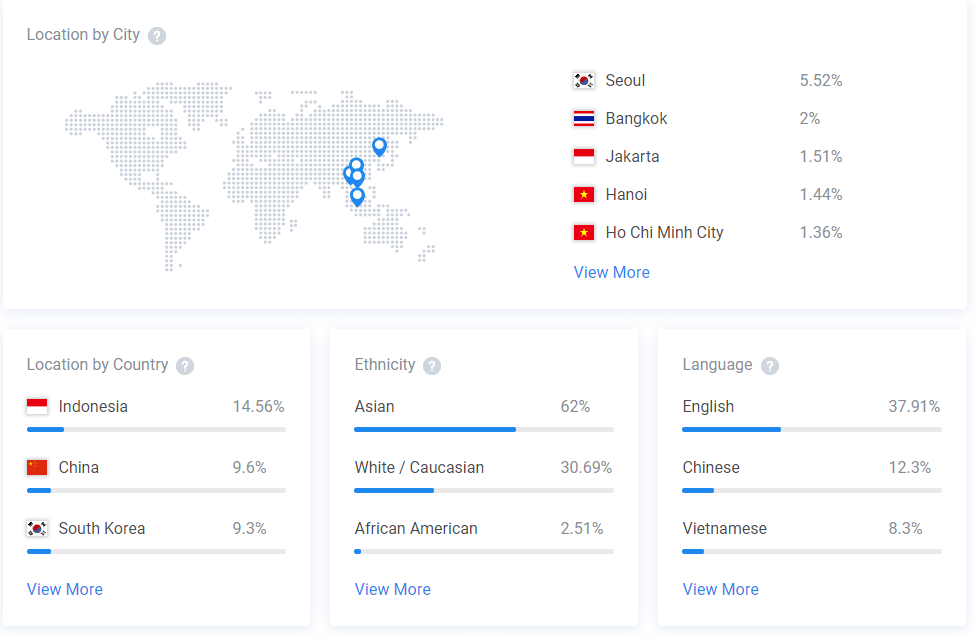Click the Hanoi city name
The image size is (976, 636).
(626, 195)
